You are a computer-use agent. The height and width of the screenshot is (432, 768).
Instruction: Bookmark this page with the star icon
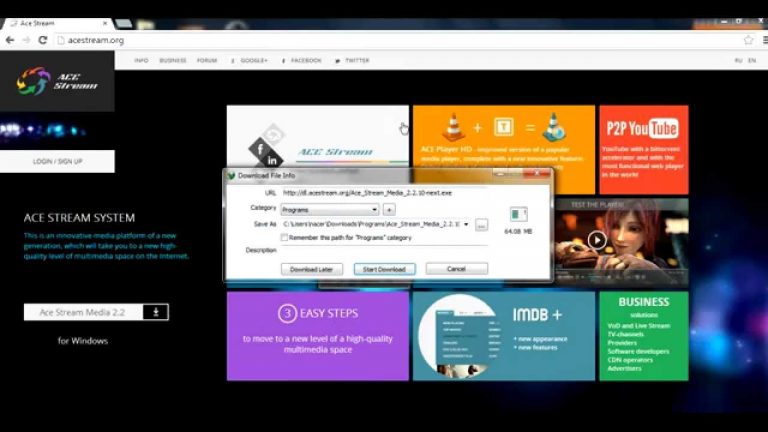pyautogui.click(x=748, y=40)
